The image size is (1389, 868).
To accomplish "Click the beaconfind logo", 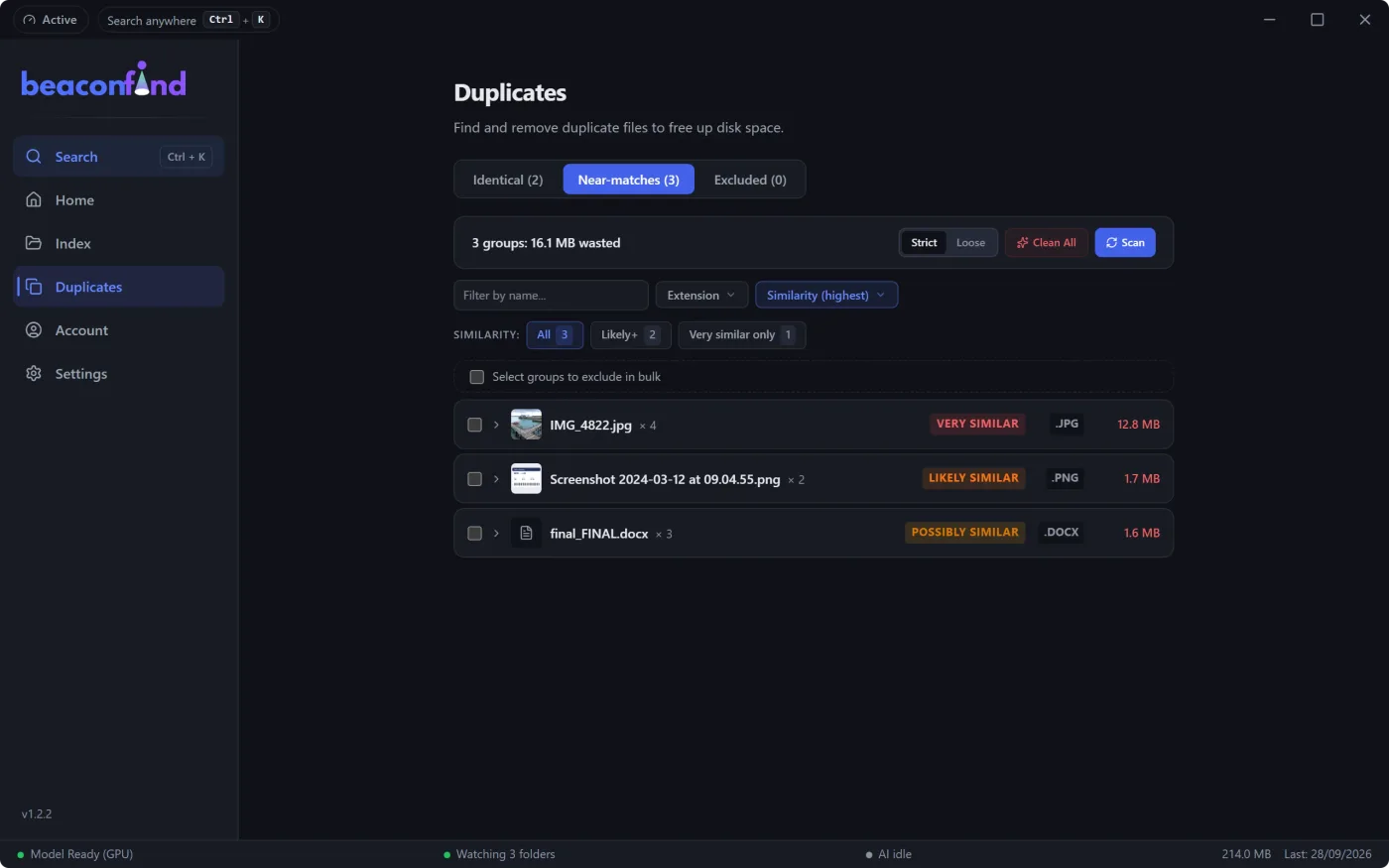I will 103,80.
